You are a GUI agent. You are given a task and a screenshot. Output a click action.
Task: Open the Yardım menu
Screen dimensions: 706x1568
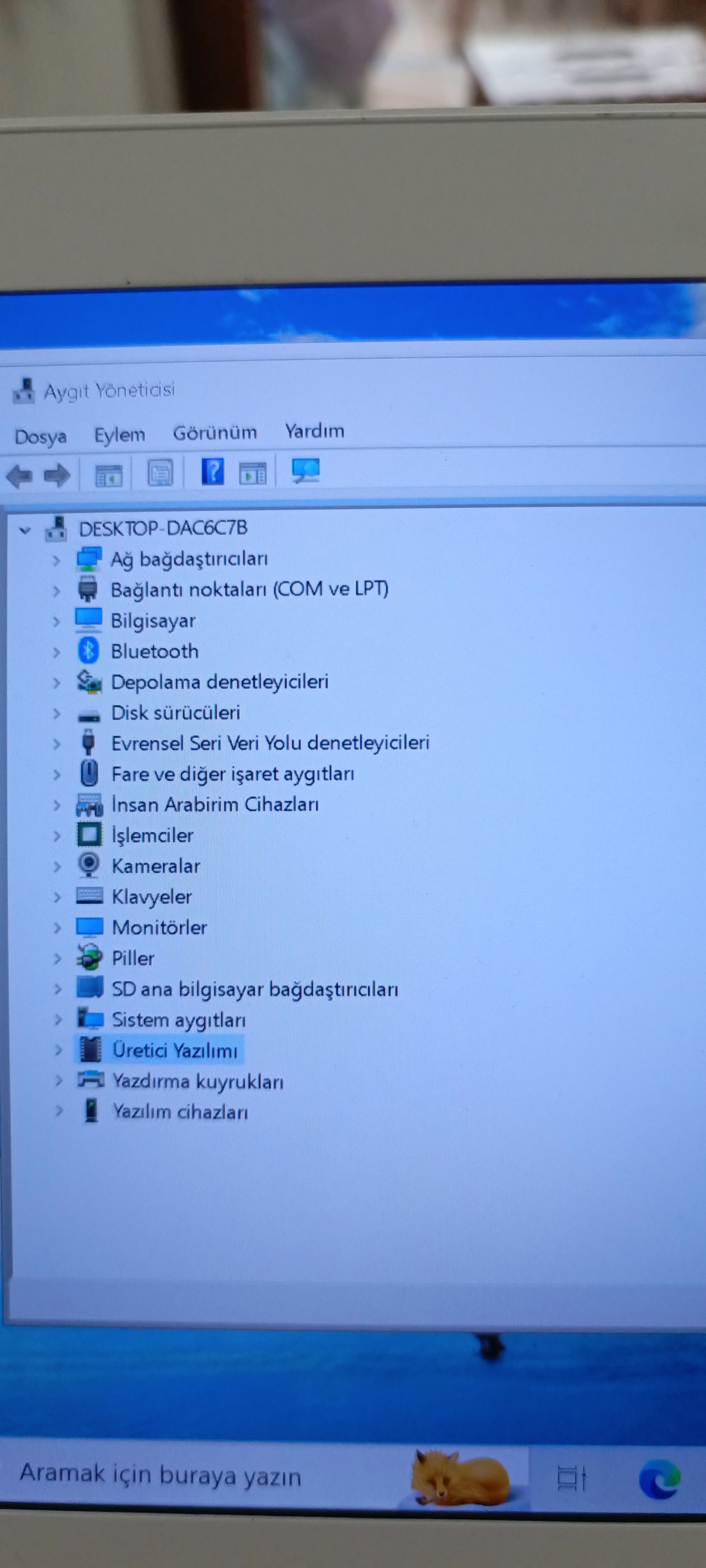pyautogui.click(x=314, y=431)
